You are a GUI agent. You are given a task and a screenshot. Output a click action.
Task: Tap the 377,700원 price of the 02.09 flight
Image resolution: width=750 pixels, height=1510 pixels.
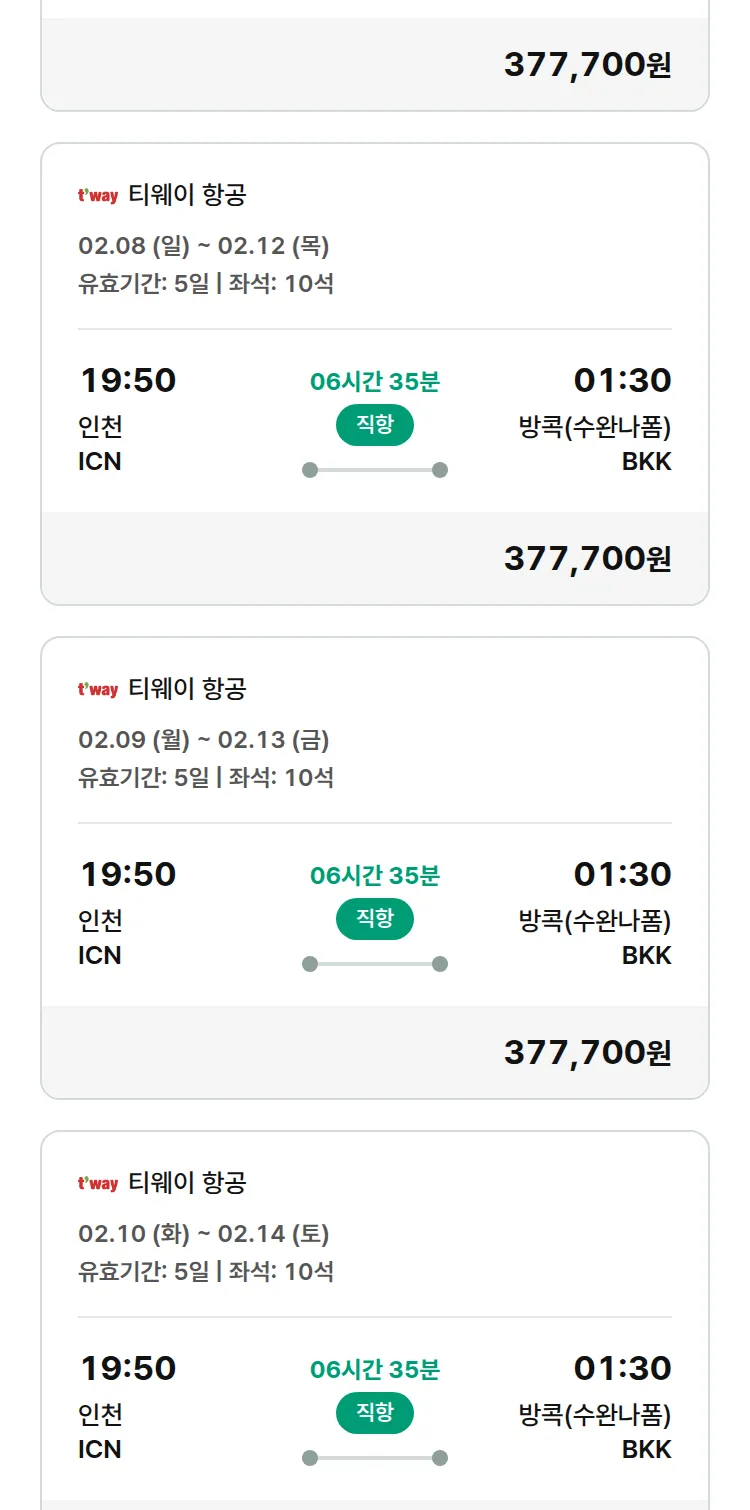[x=587, y=1053]
